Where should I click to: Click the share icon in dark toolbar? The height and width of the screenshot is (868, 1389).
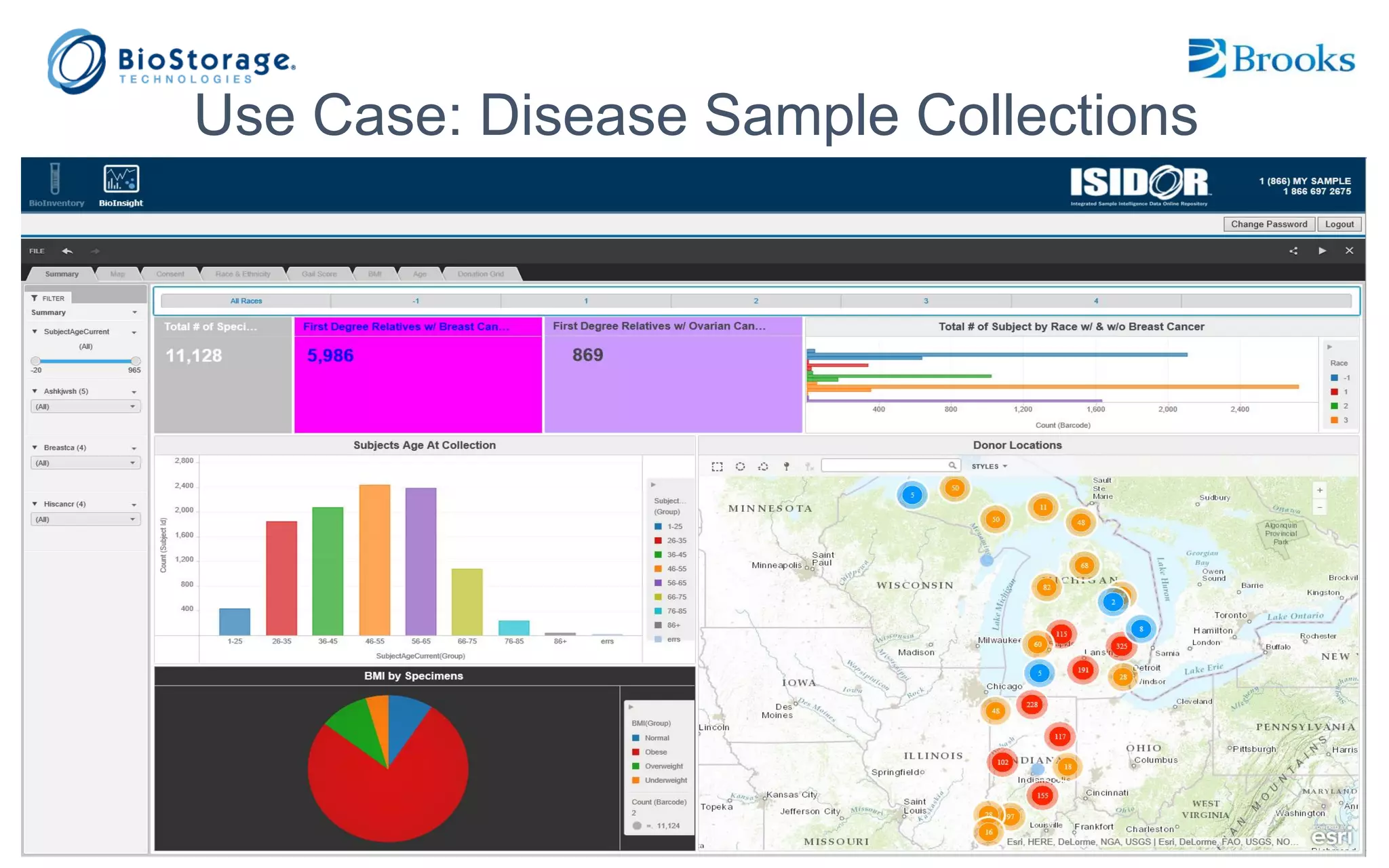pos(1293,251)
